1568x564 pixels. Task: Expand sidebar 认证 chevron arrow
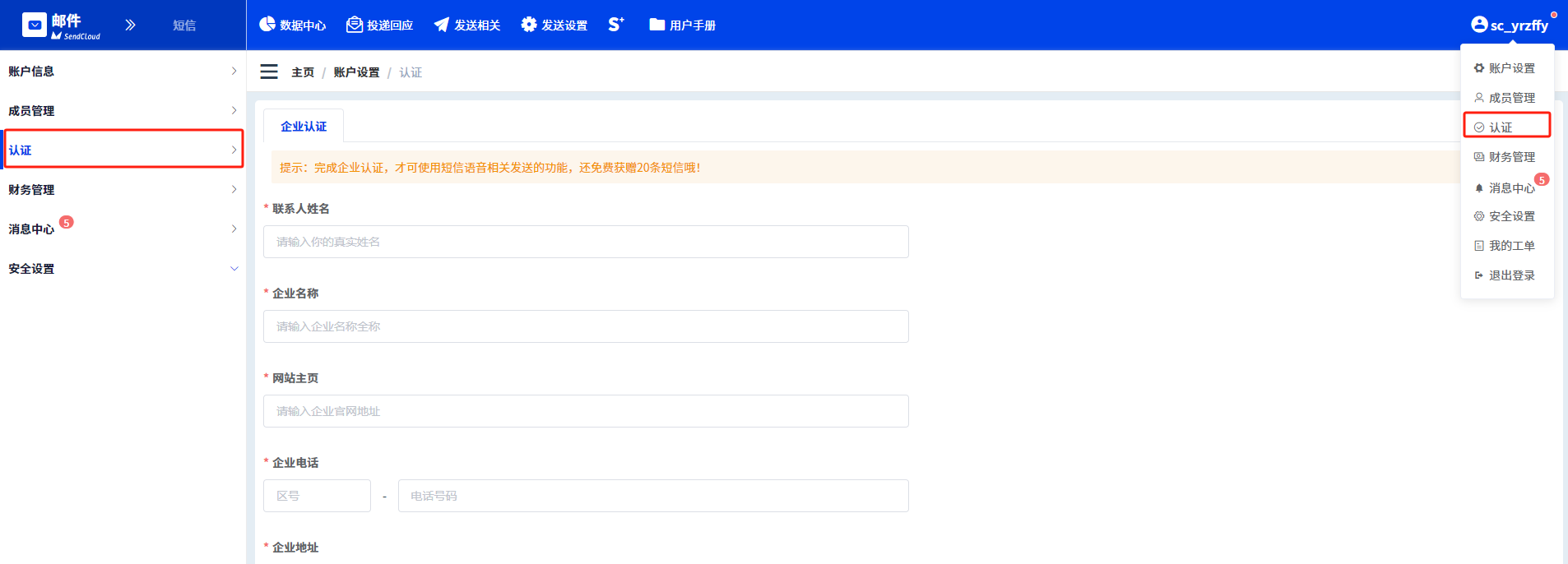click(234, 150)
